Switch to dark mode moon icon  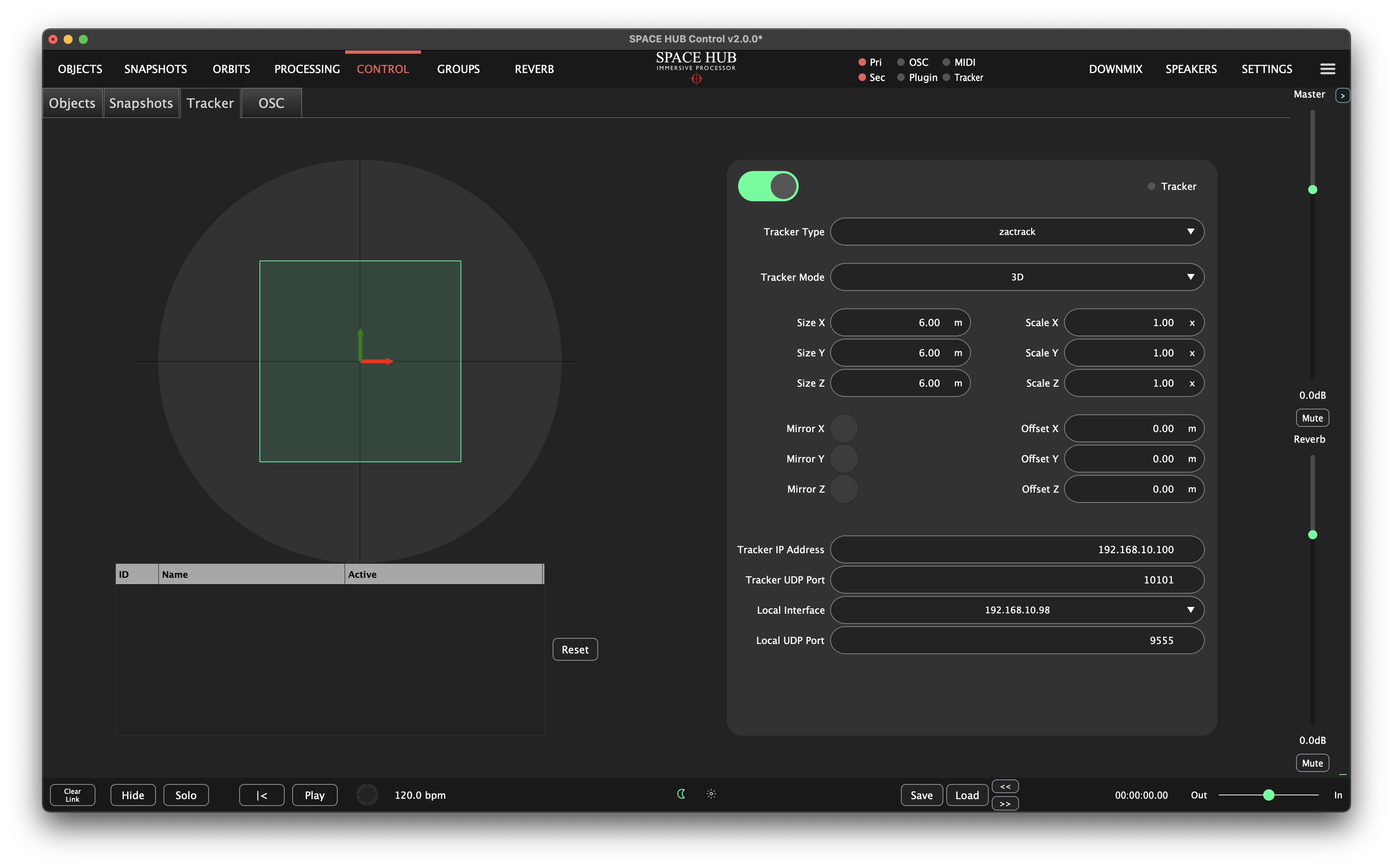coord(681,794)
